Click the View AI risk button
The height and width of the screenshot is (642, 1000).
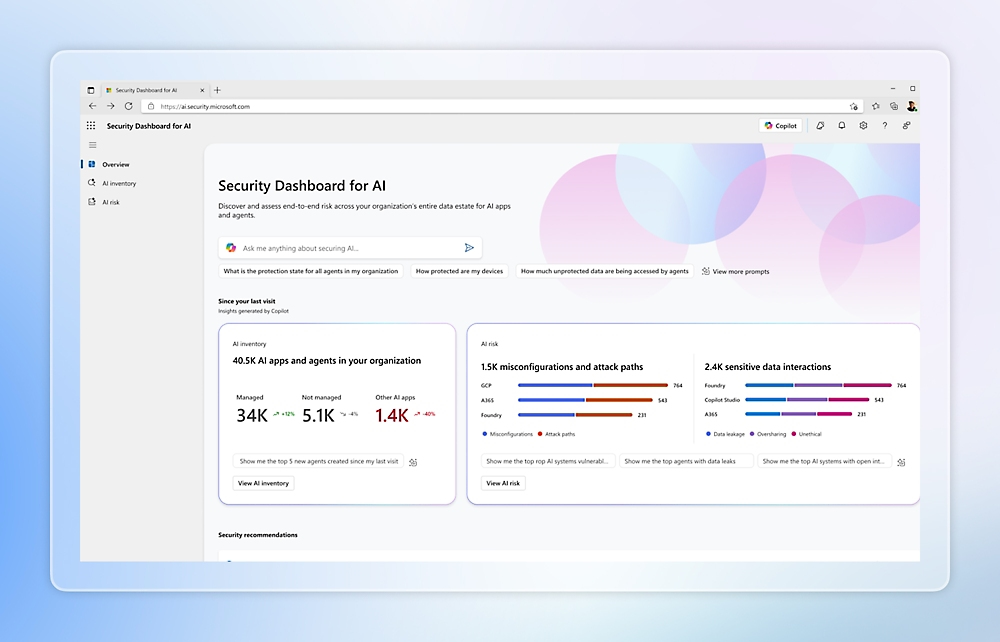coord(504,483)
